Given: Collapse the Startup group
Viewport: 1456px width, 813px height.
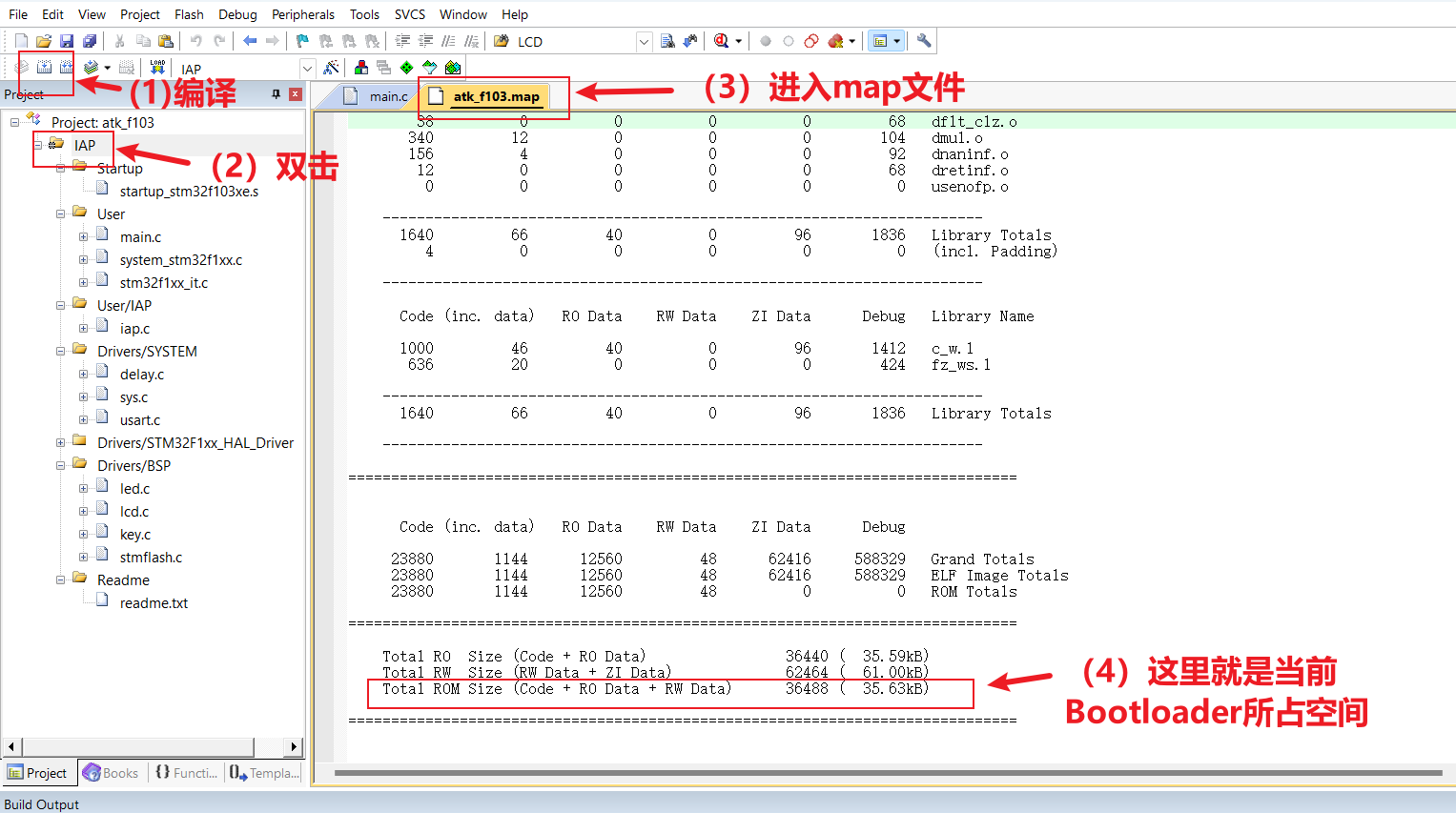Looking at the screenshot, I should coord(60,169).
